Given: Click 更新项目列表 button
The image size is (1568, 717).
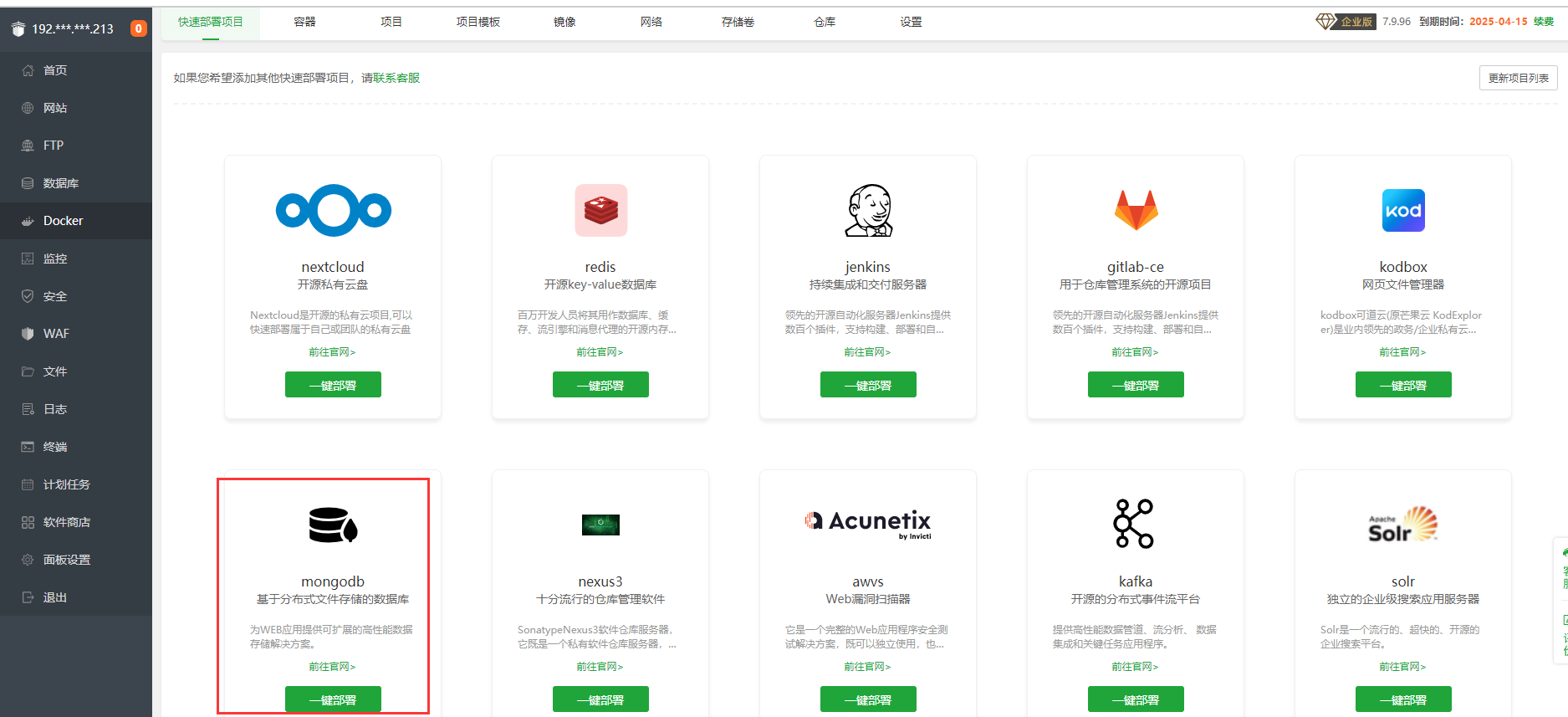Looking at the screenshot, I should pyautogui.click(x=1518, y=78).
